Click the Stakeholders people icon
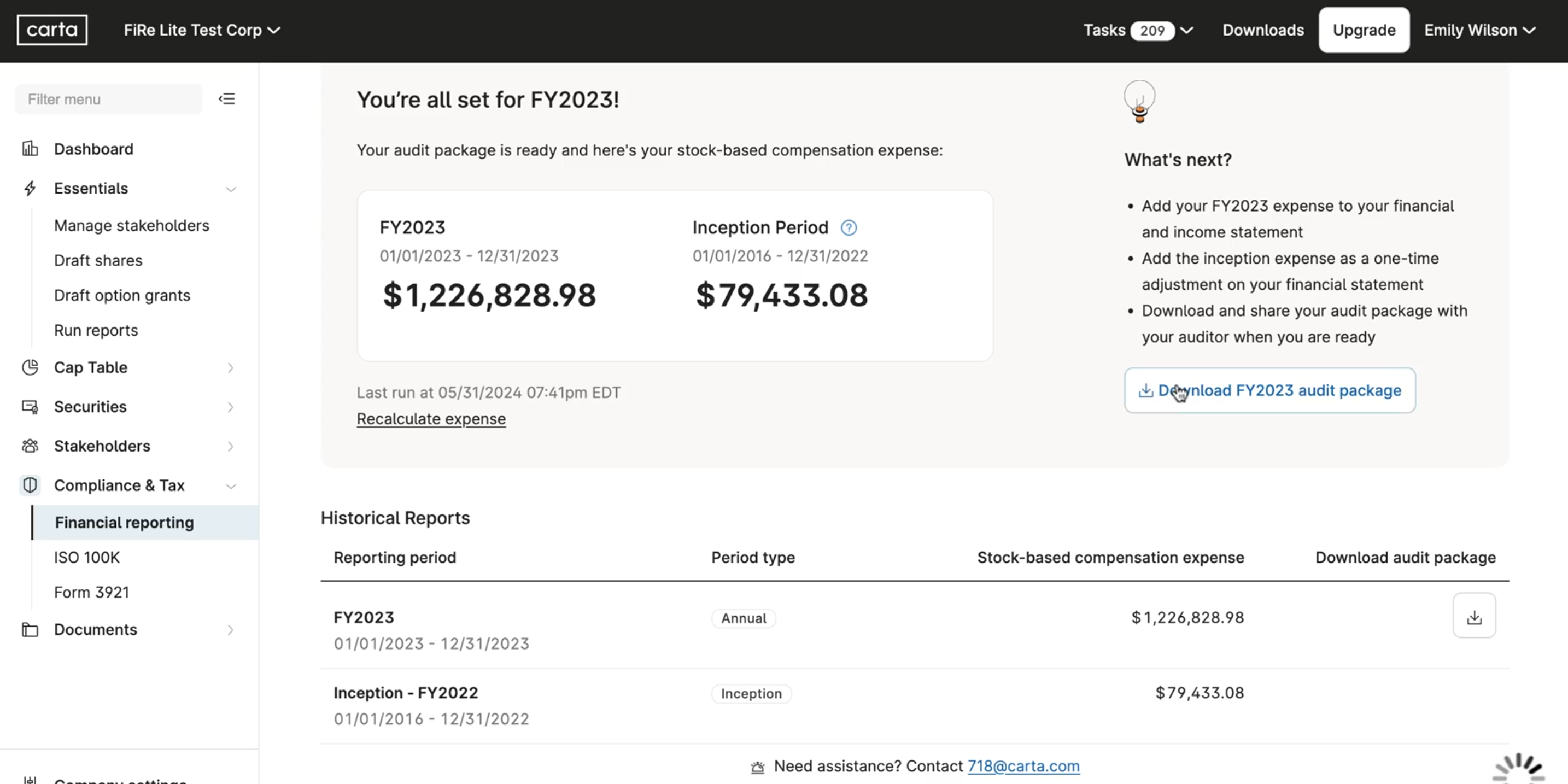The width and height of the screenshot is (1568, 784). (30, 446)
